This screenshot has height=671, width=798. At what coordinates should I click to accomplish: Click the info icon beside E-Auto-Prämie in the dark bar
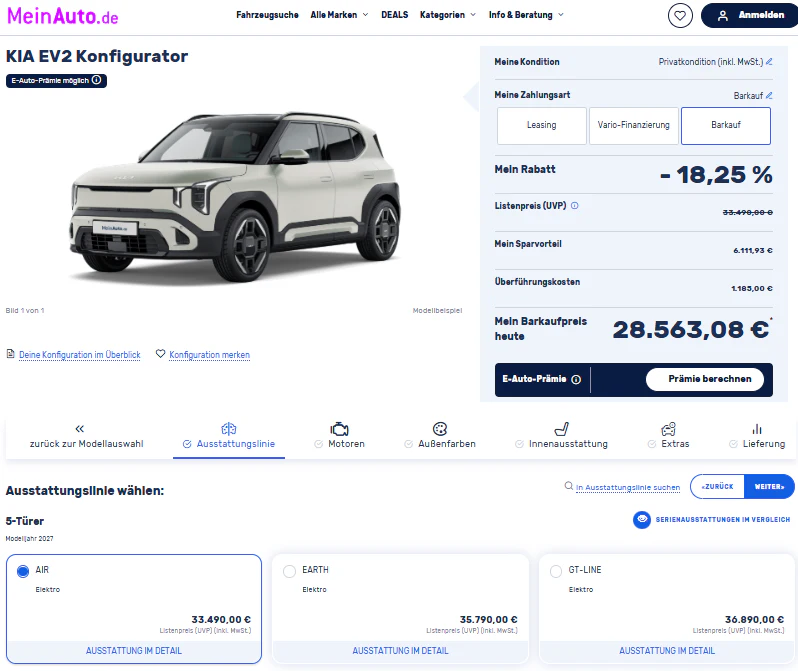576,379
